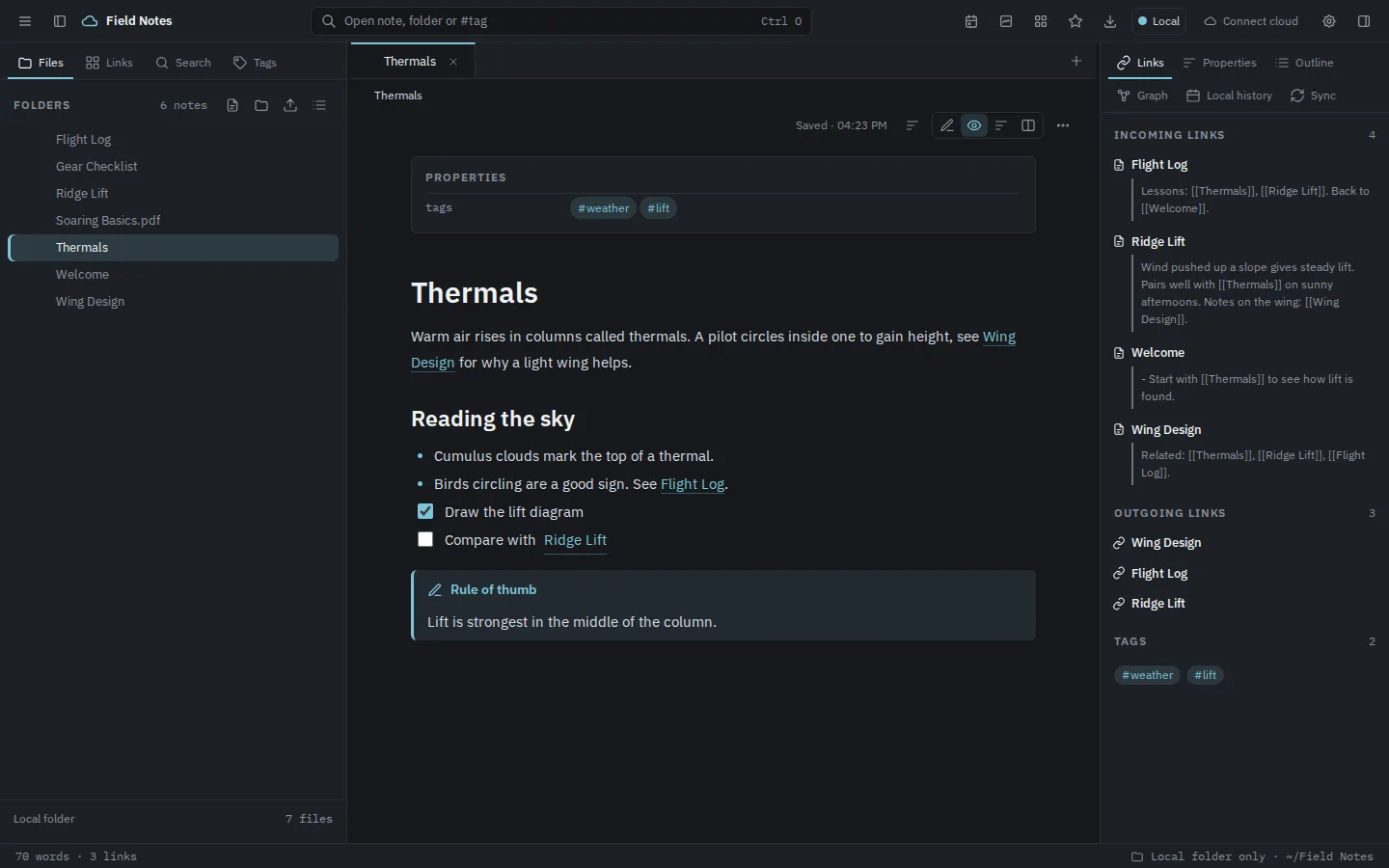
Task: Create a new note via file icon
Action: pos(232,105)
